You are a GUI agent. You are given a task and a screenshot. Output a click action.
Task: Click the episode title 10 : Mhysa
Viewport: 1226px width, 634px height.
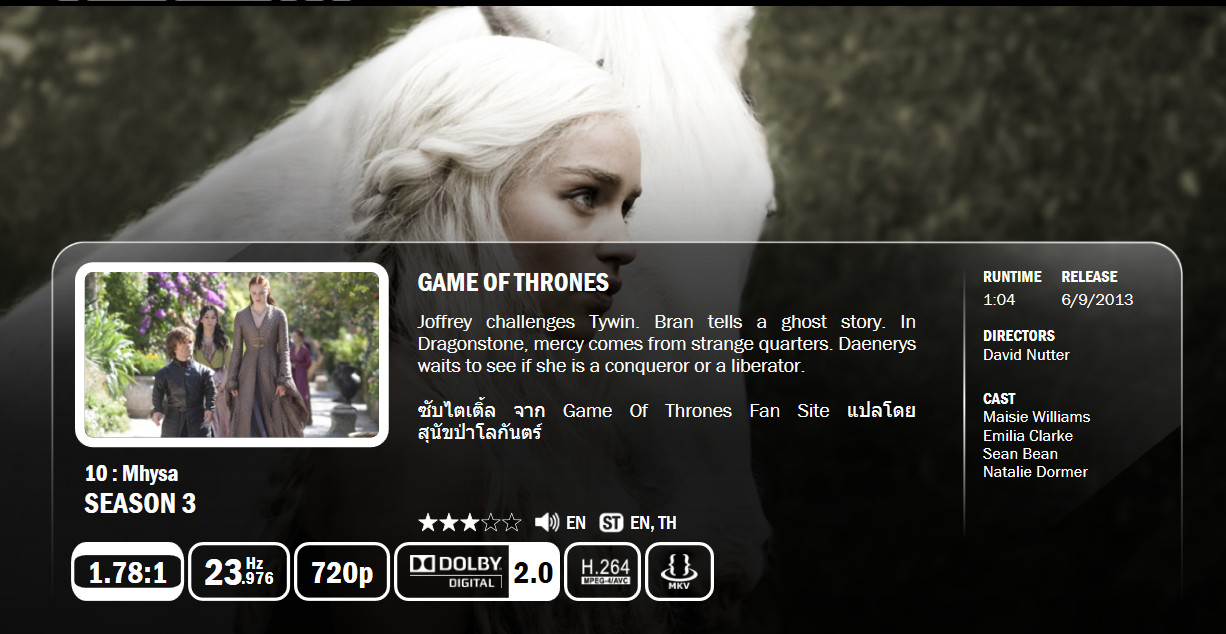pyautogui.click(x=131, y=474)
